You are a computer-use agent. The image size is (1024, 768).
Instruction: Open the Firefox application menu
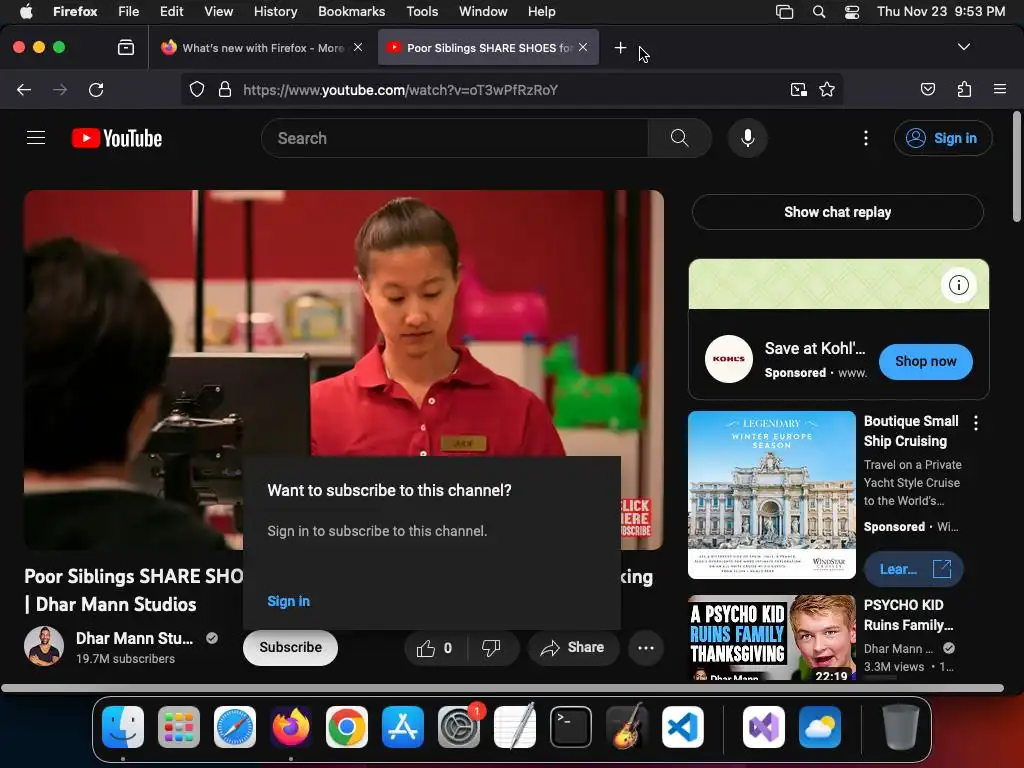point(999,89)
